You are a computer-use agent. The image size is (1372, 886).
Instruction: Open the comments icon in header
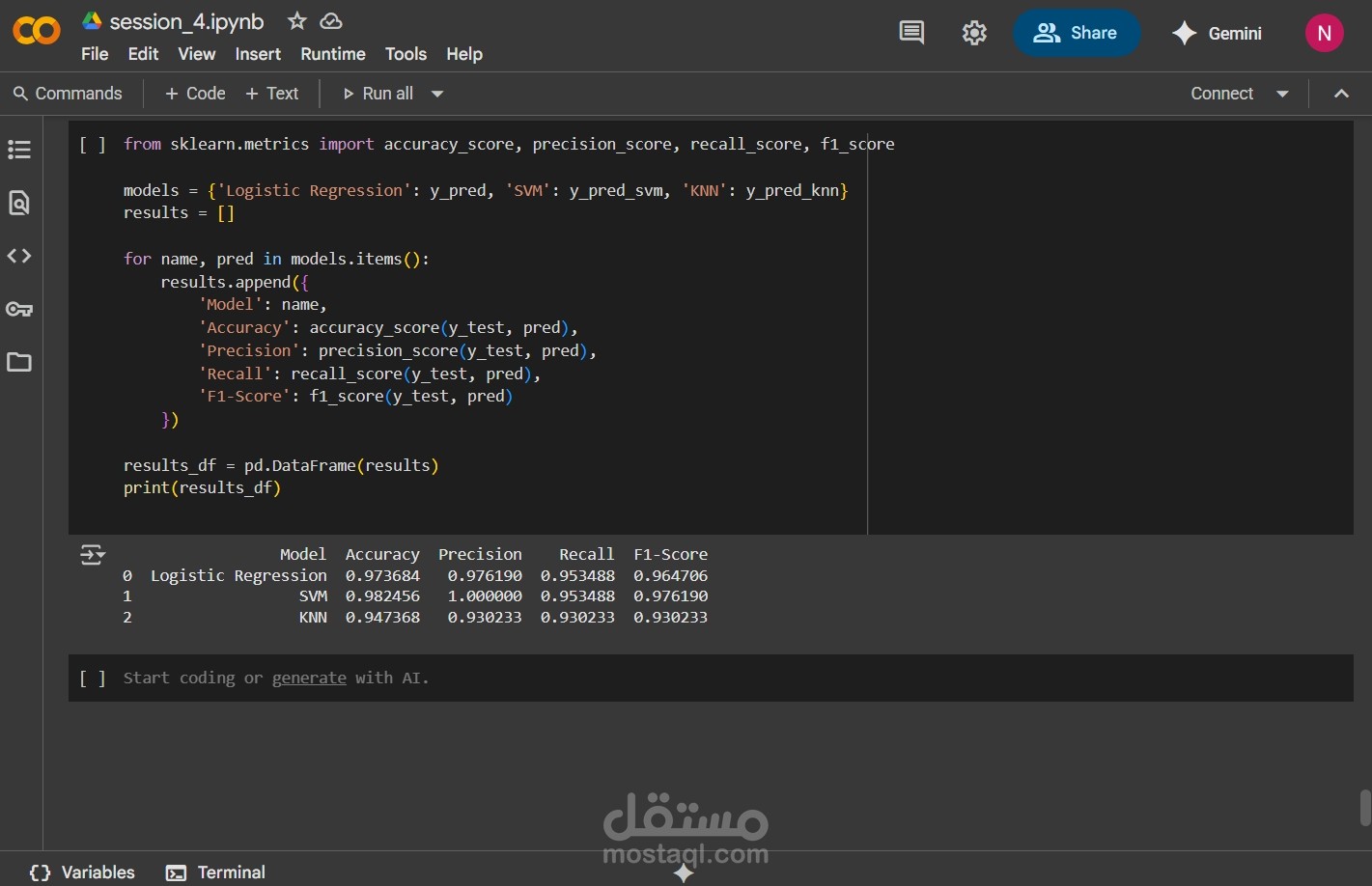click(911, 33)
